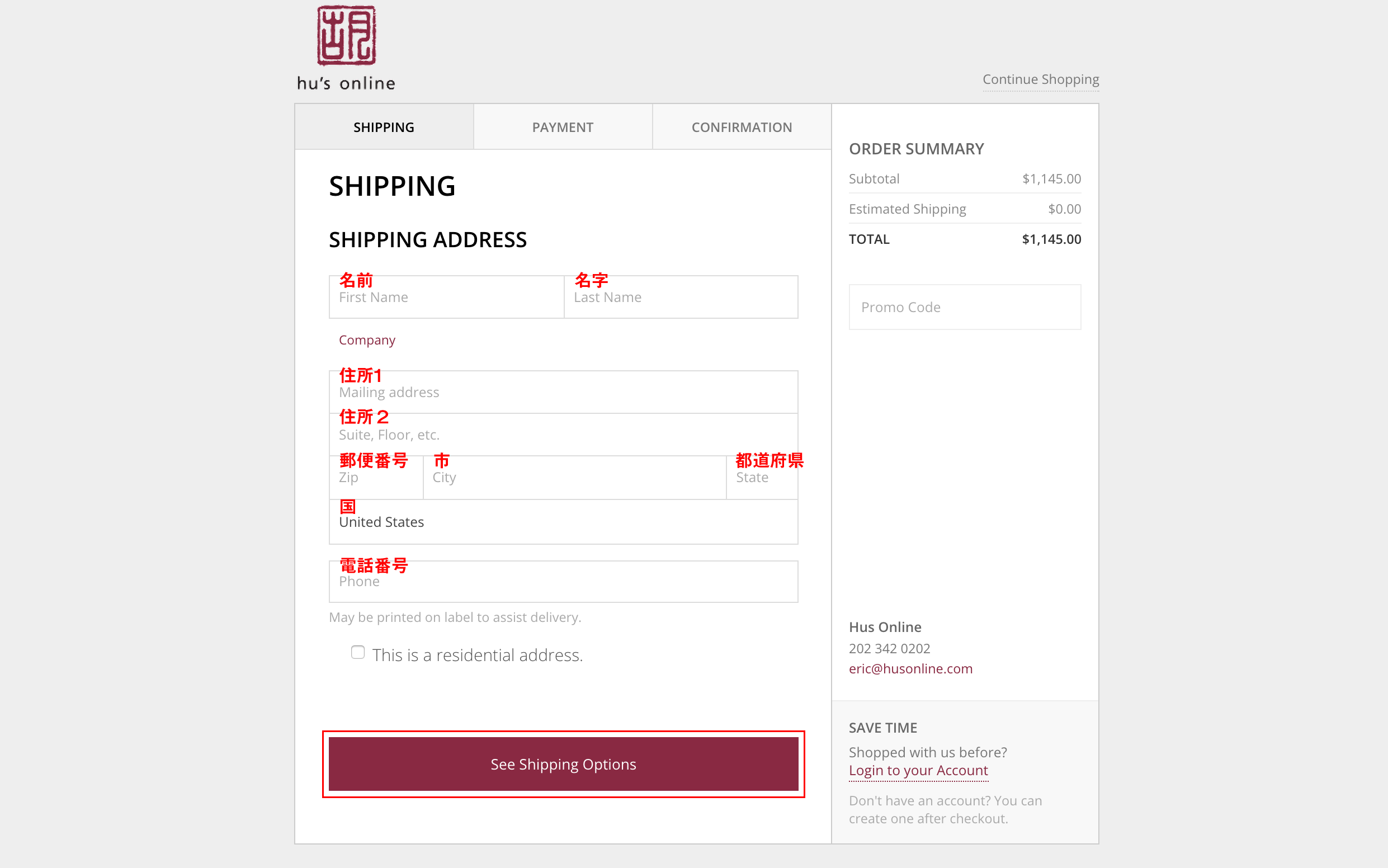Open the Continue Shopping link
The width and height of the screenshot is (1388, 868).
[x=1040, y=79]
